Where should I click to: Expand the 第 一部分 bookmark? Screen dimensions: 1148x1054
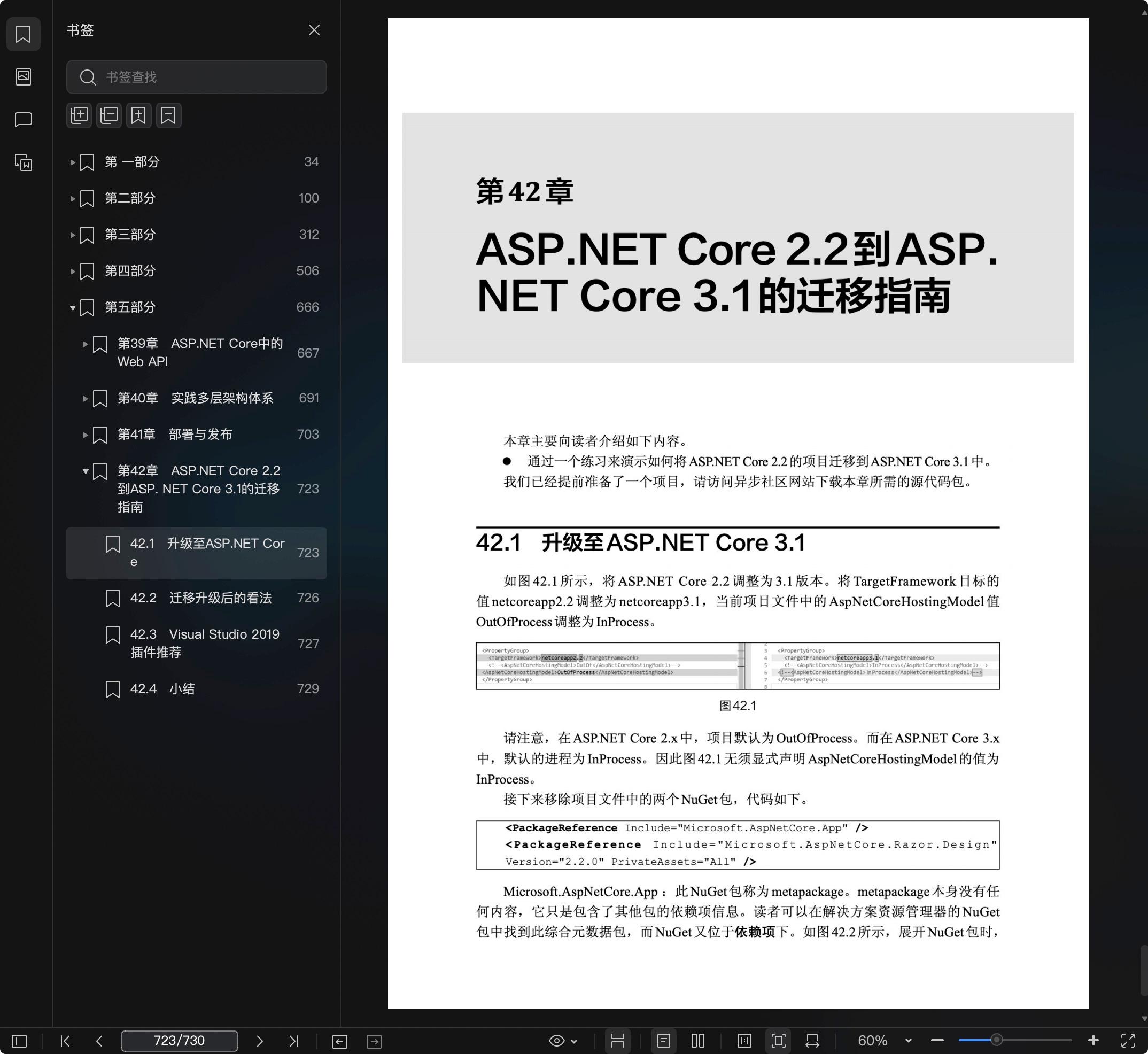pos(73,162)
